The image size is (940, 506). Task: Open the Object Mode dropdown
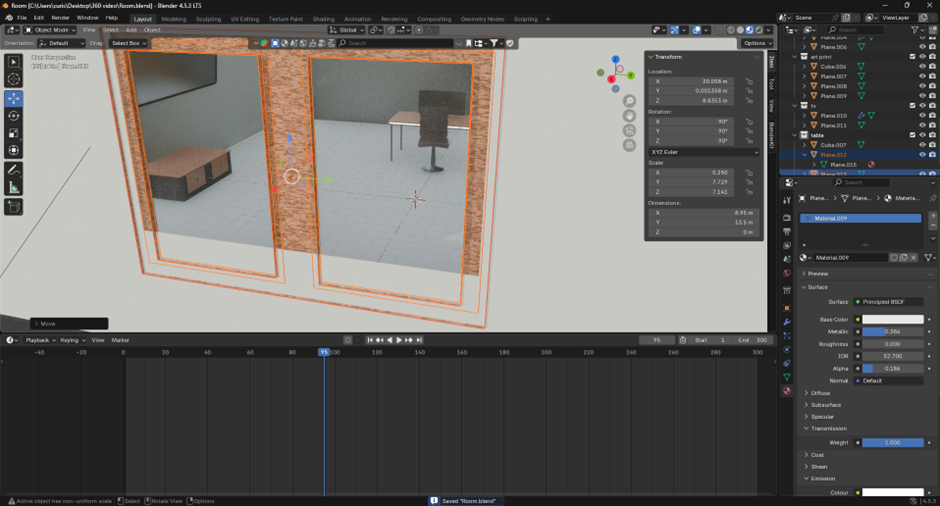coord(48,30)
